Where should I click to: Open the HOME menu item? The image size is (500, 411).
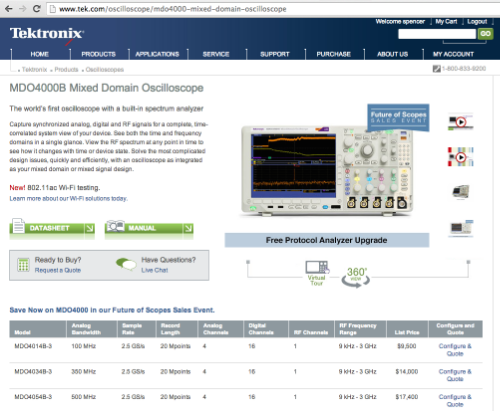point(40,54)
